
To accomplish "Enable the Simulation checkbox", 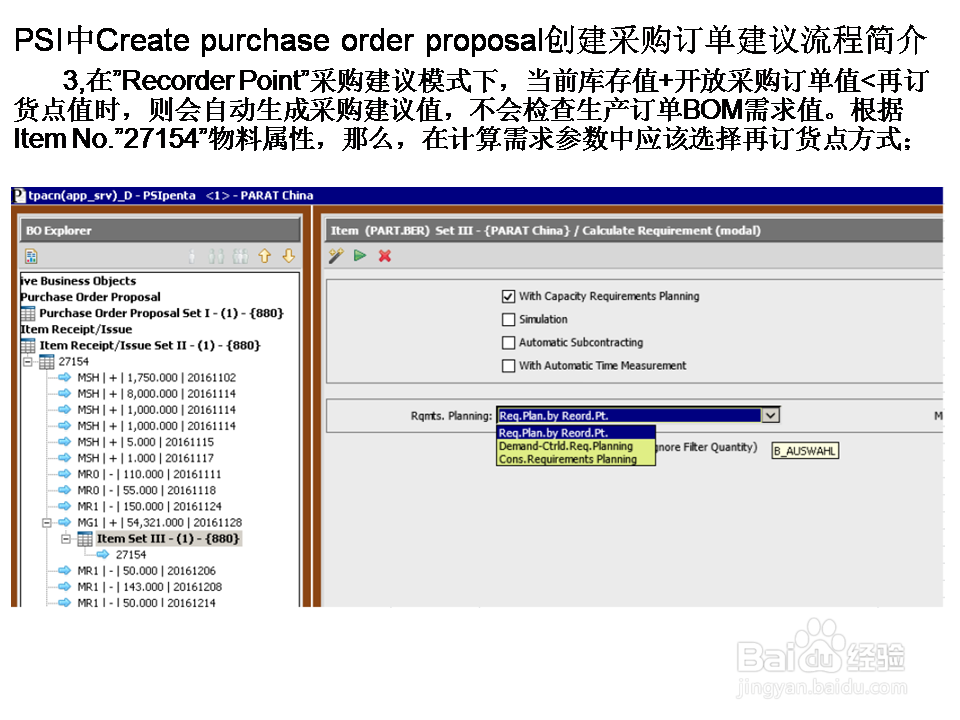I will (x=508, y=319).
